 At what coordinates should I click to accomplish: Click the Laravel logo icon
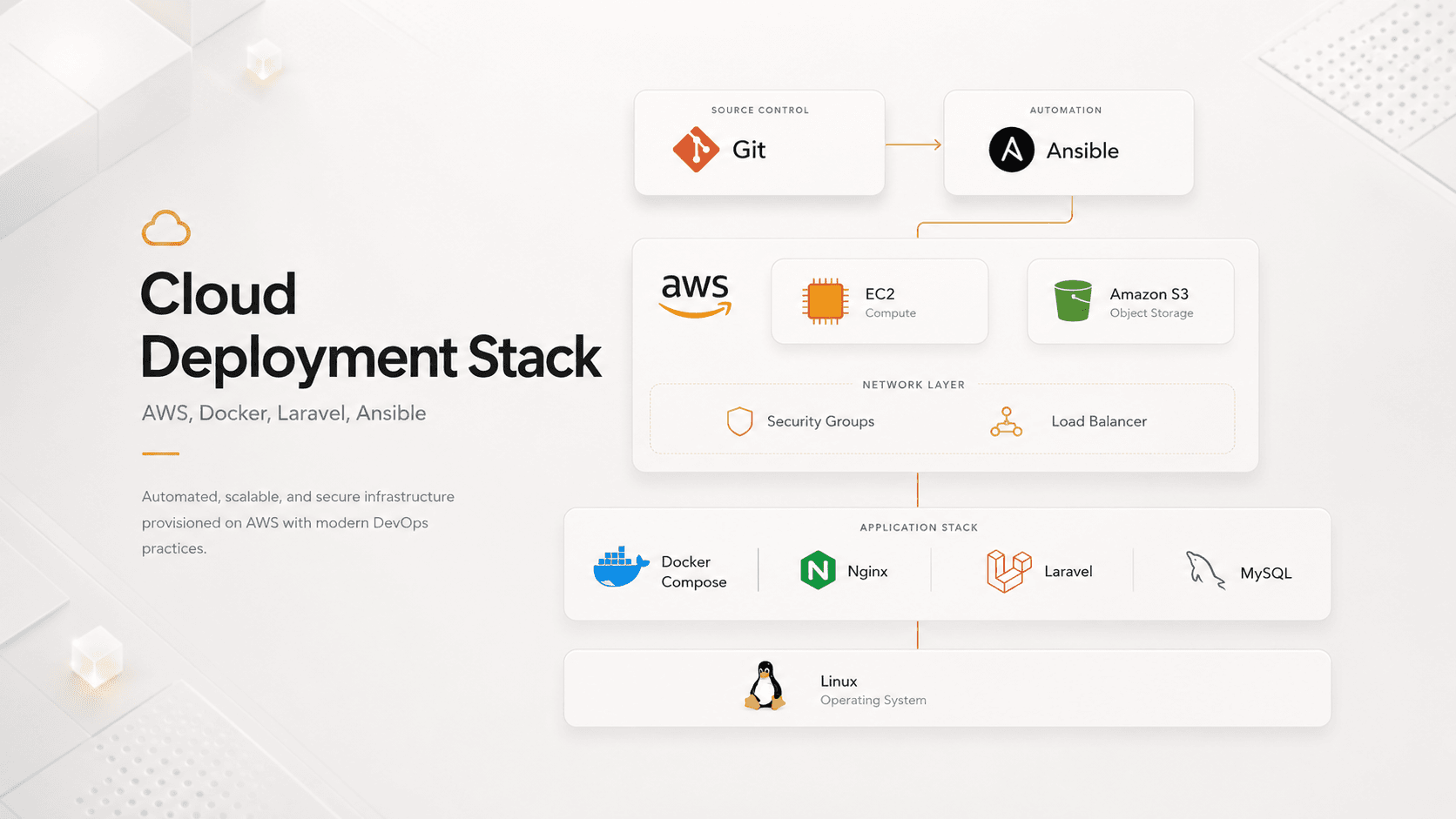(1008, 571)
